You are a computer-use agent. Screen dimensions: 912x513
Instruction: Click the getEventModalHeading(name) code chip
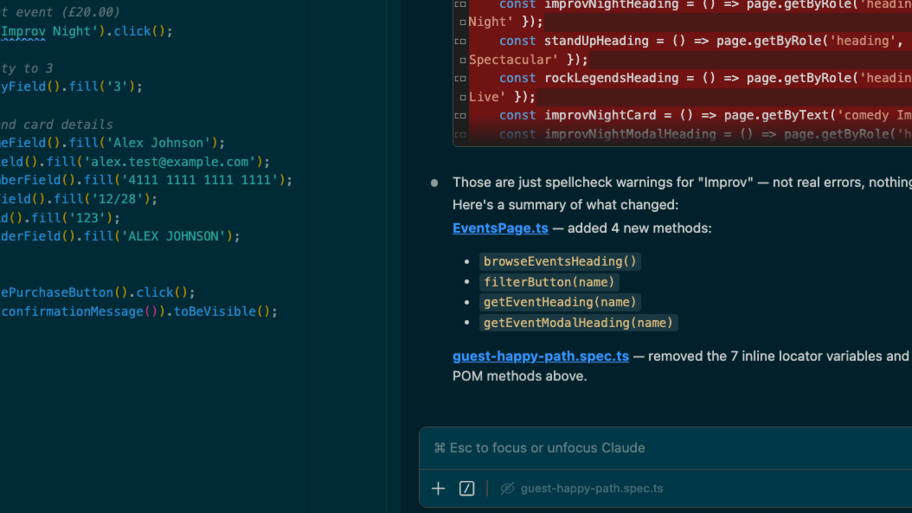[x=578, y=323]
